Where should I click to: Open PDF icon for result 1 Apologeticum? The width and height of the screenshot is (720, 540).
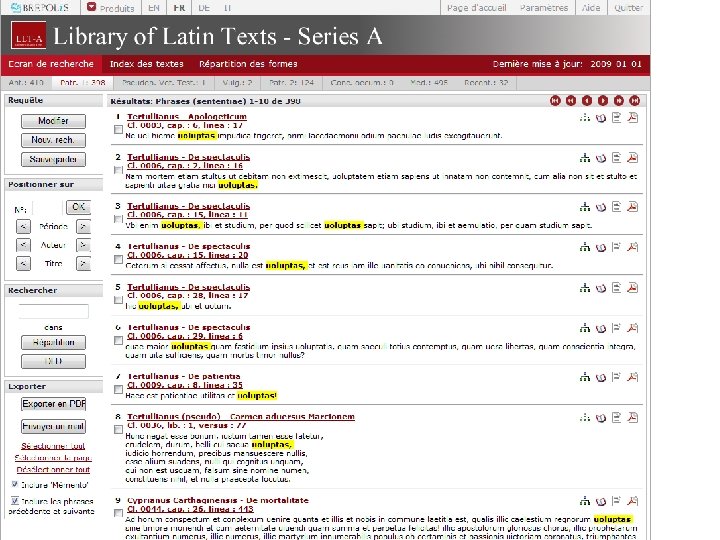coord(633,118)
